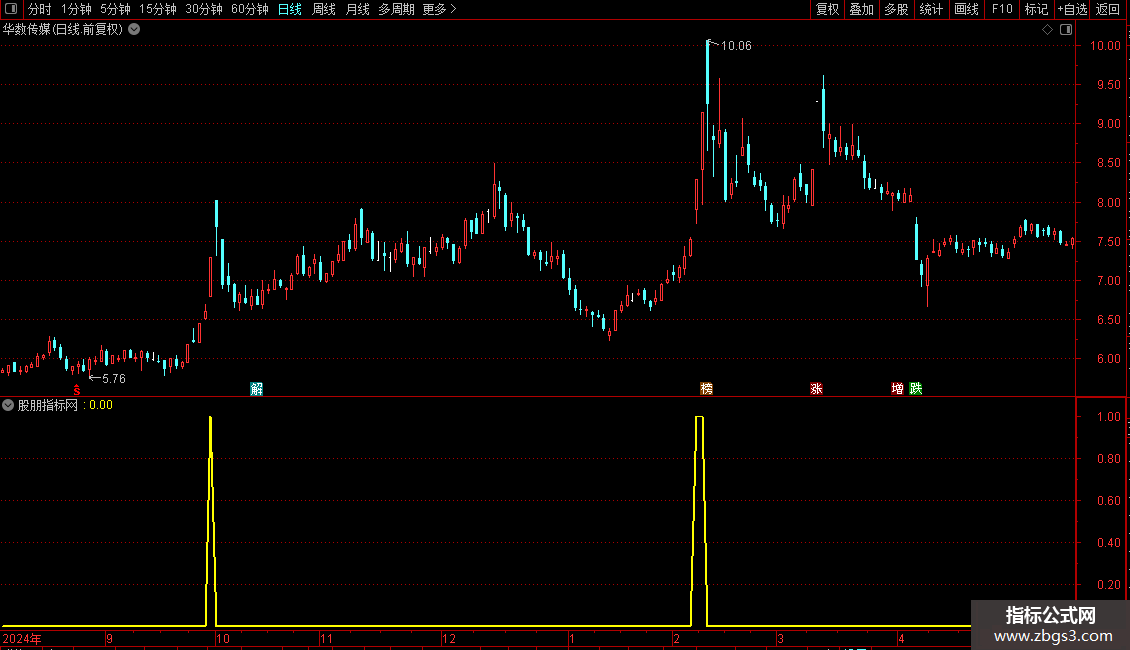The height and width of the screenshot is (650, 1130).
Task: Click the 涨 event marker icon
Action: [817, 389]
